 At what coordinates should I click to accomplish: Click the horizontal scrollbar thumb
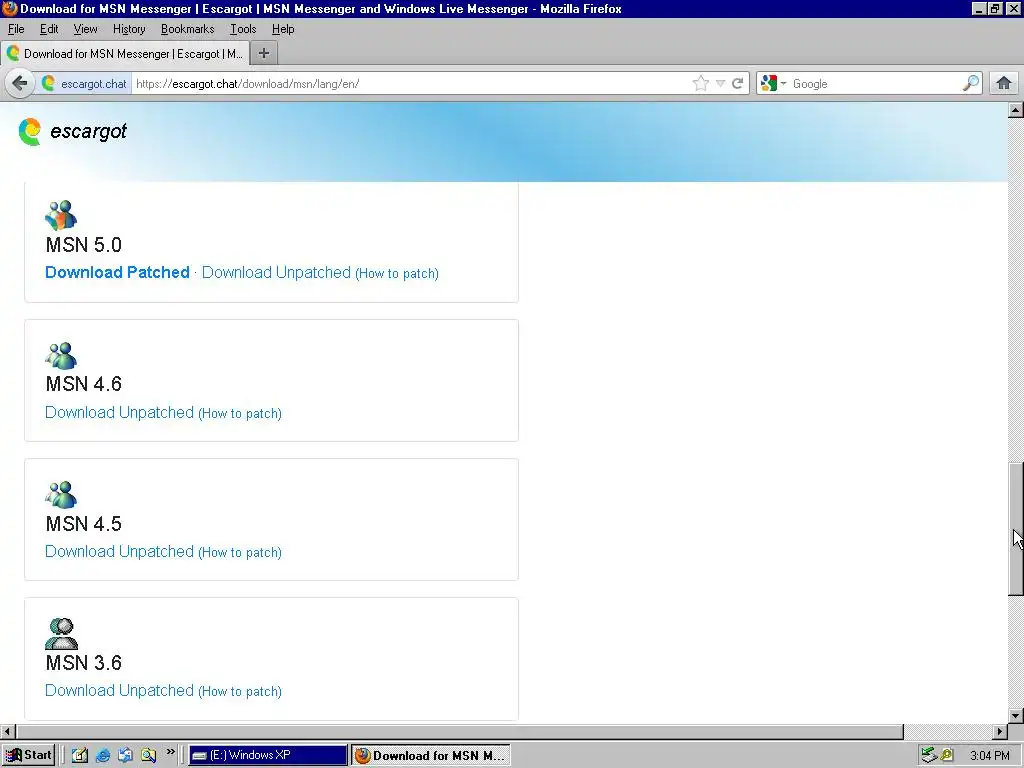pyautogui.click(x=460, y=731)
